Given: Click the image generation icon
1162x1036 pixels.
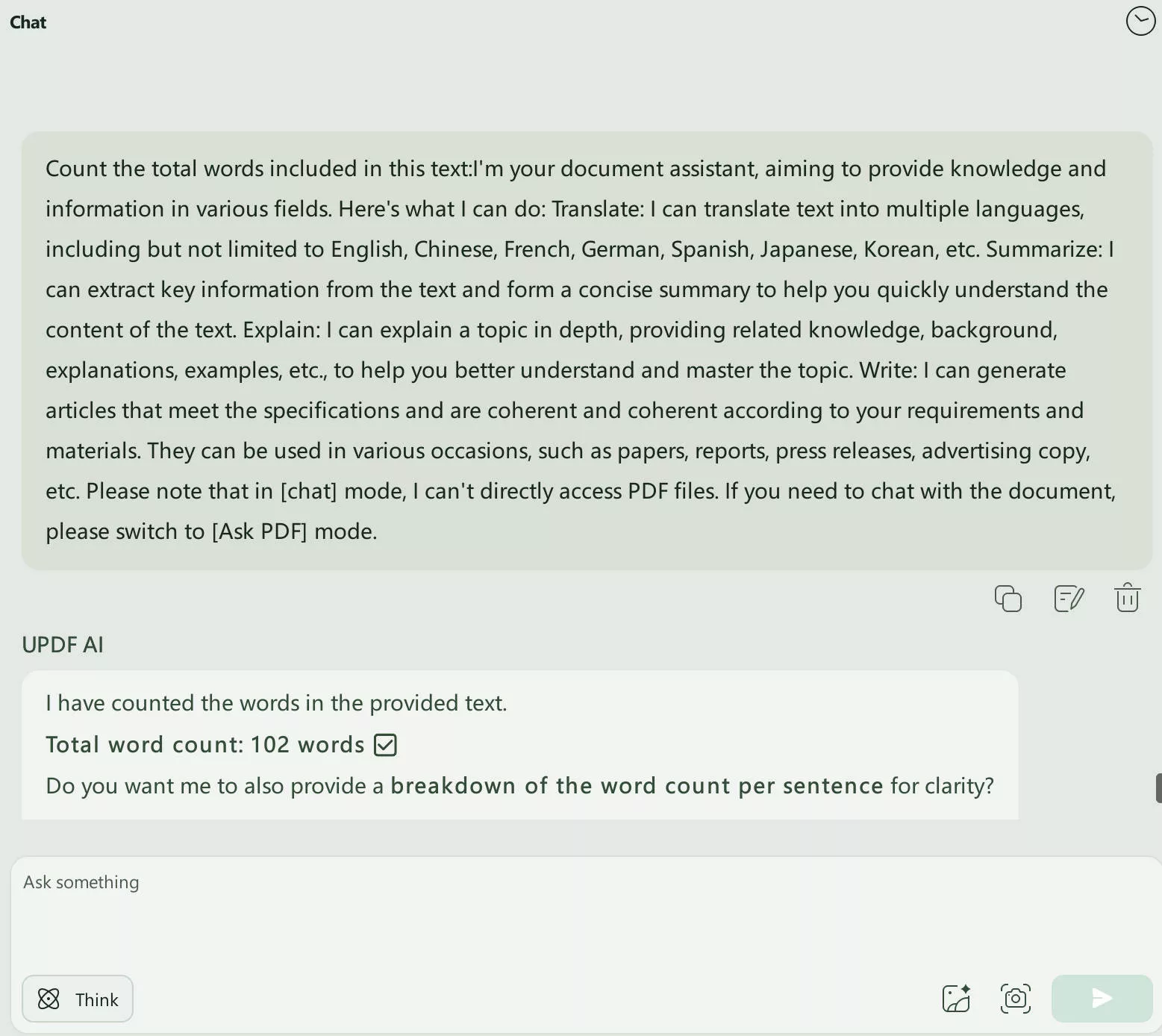Looking at the screenshot, I should 956,999.
